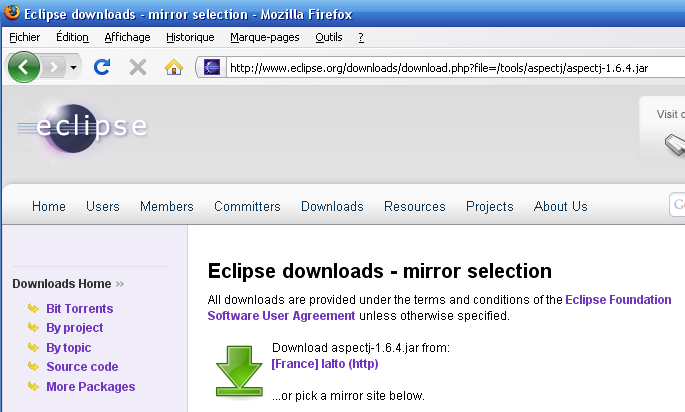Click the Stop loading X icon
Screen dimensions: 685x412
click(x=138, y=67)
